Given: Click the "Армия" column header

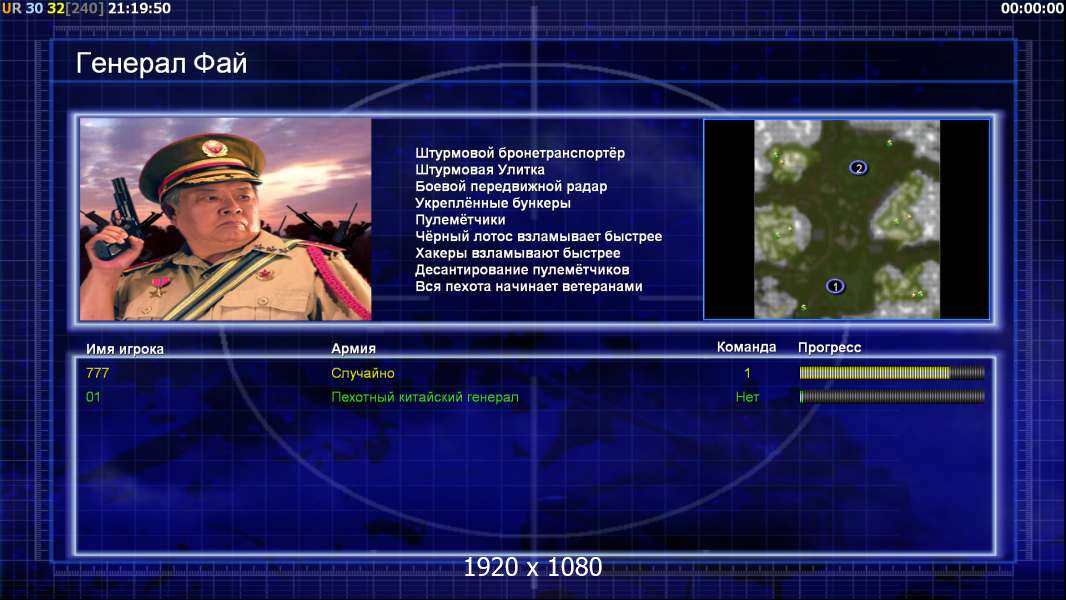Looking at the screenshot, I should pos(354,349).
